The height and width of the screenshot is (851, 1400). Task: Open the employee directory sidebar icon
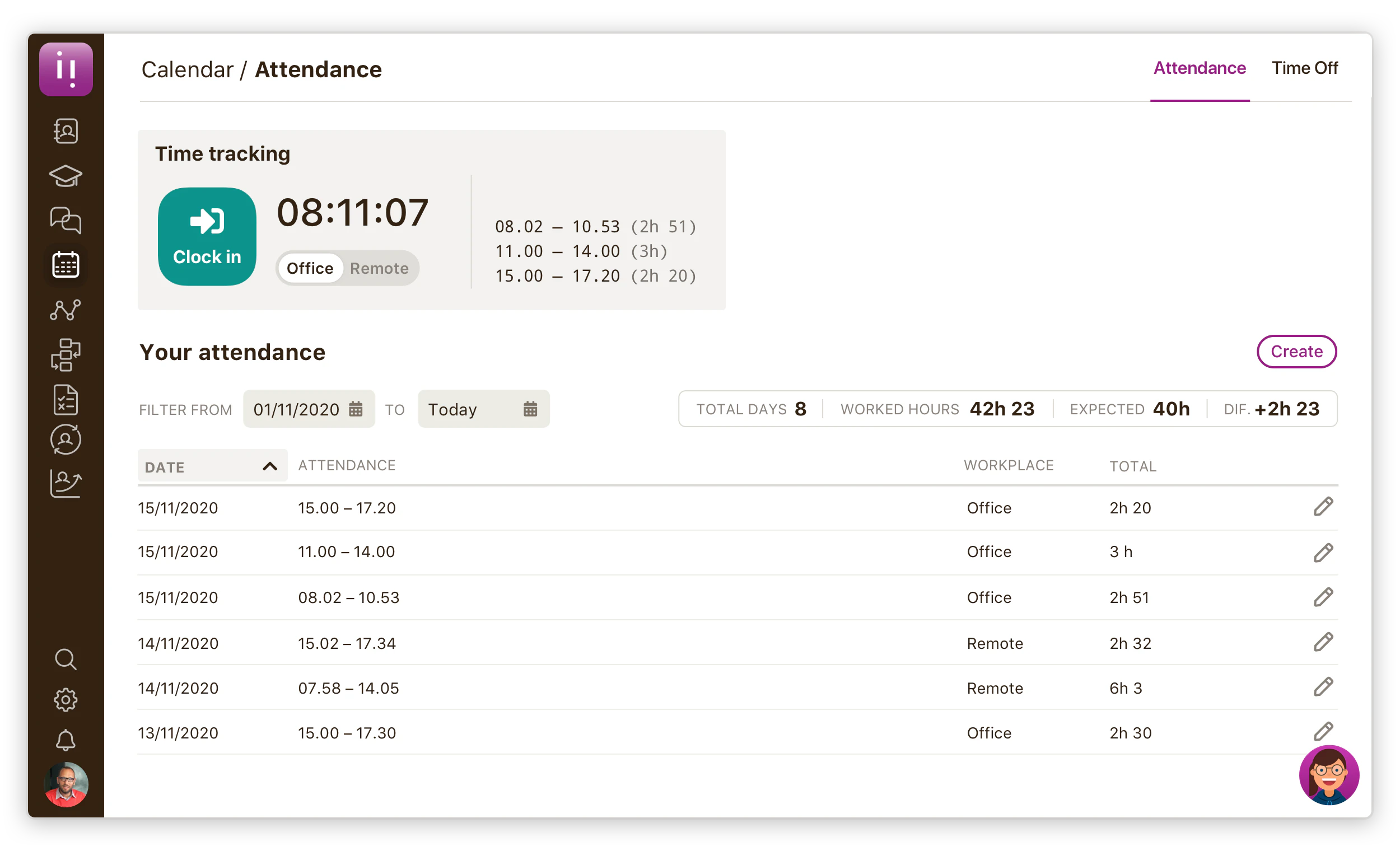point(66,130)
